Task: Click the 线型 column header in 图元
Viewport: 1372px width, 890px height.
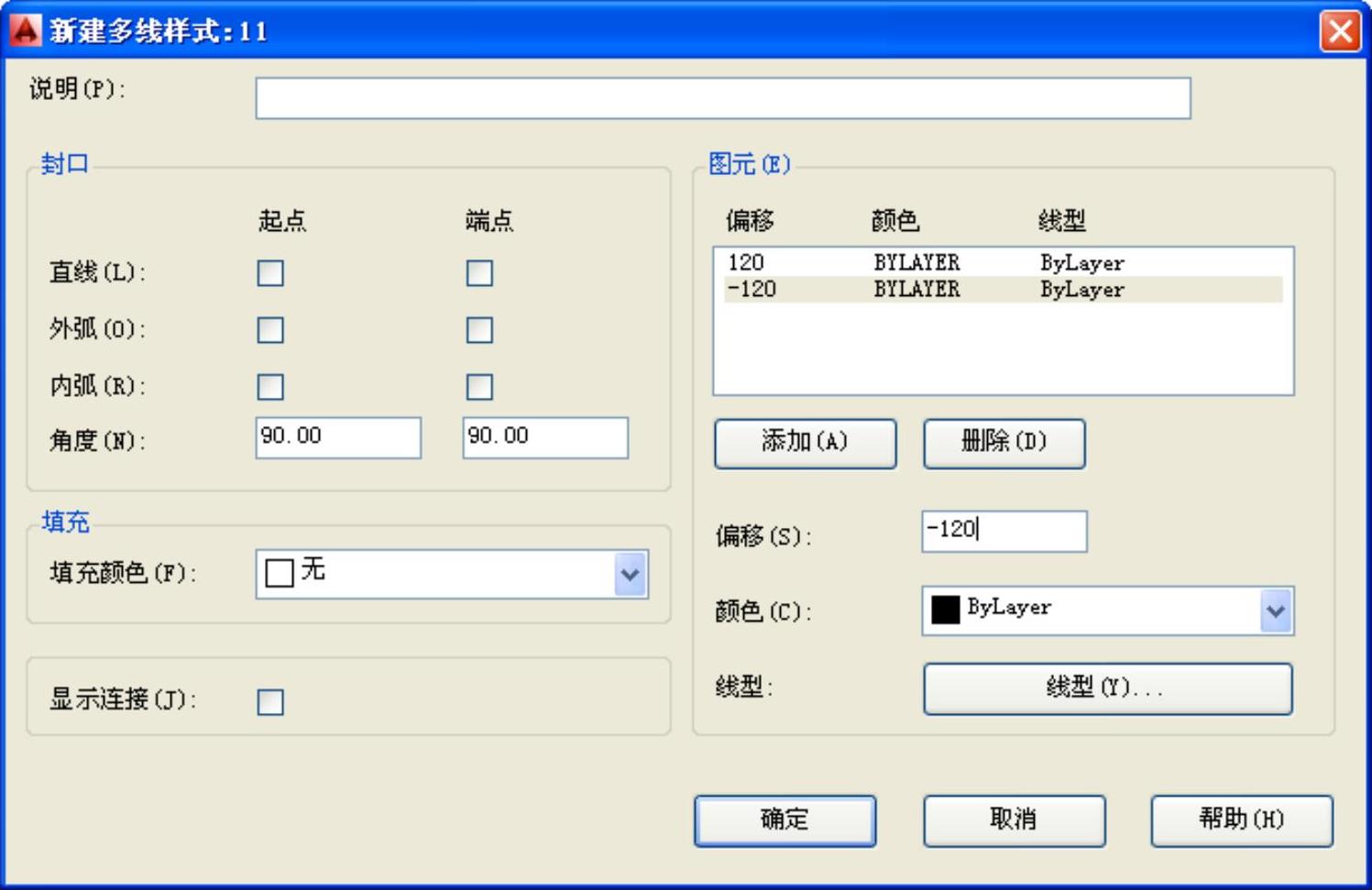Action: (x=1061, y=221)
